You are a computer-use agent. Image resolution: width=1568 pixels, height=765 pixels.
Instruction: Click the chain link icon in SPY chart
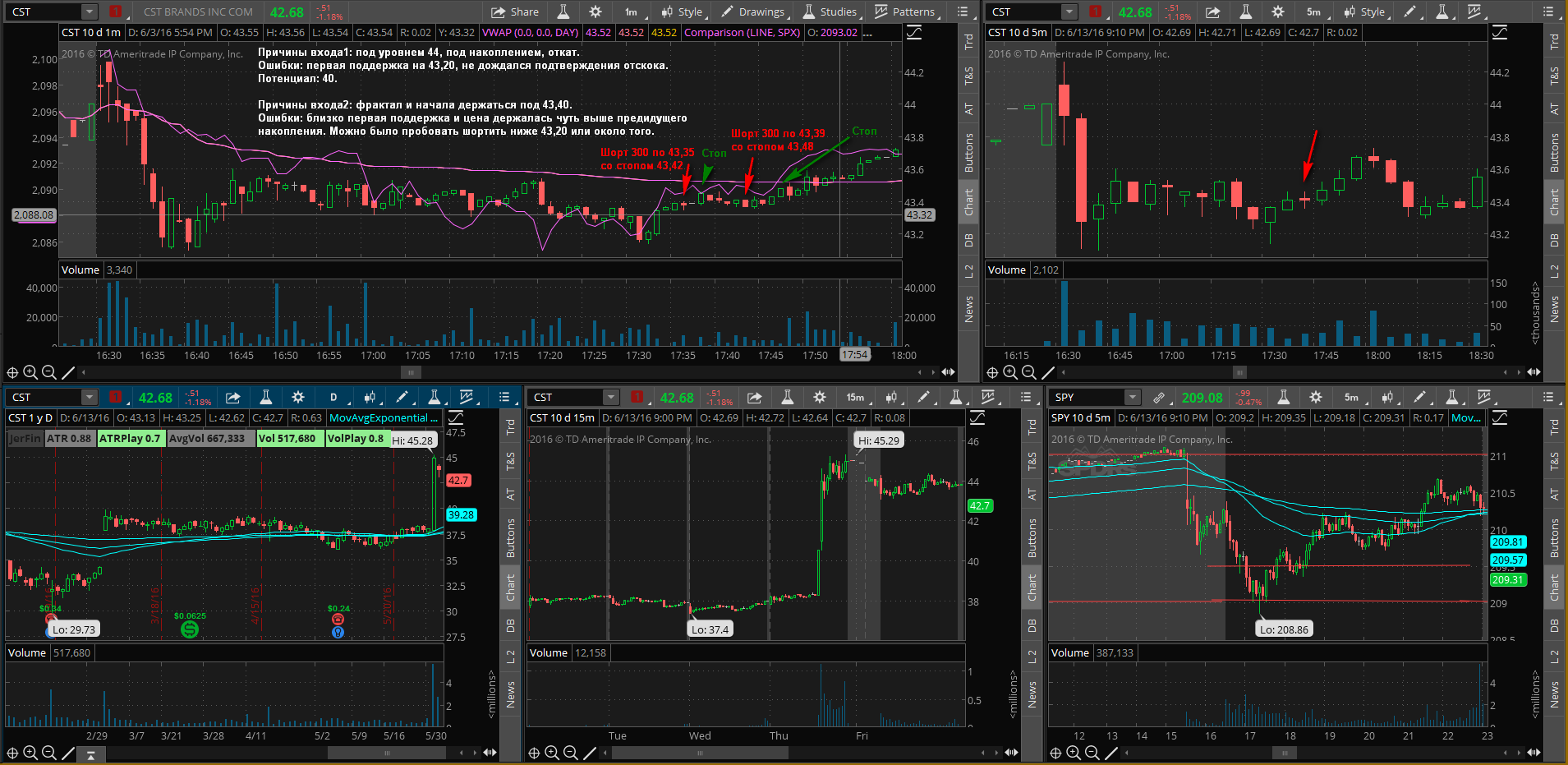[x=1158, y=397]
